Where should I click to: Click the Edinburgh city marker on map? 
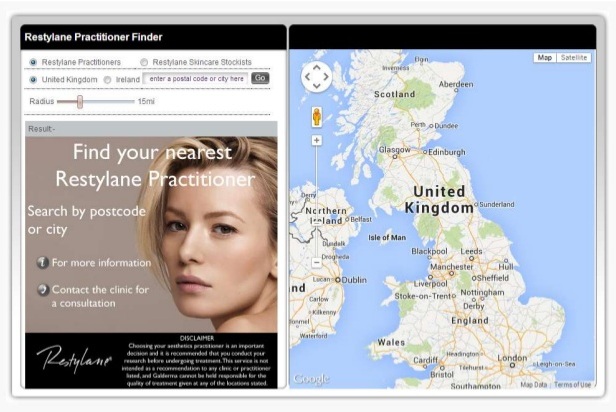pos(424,152)
